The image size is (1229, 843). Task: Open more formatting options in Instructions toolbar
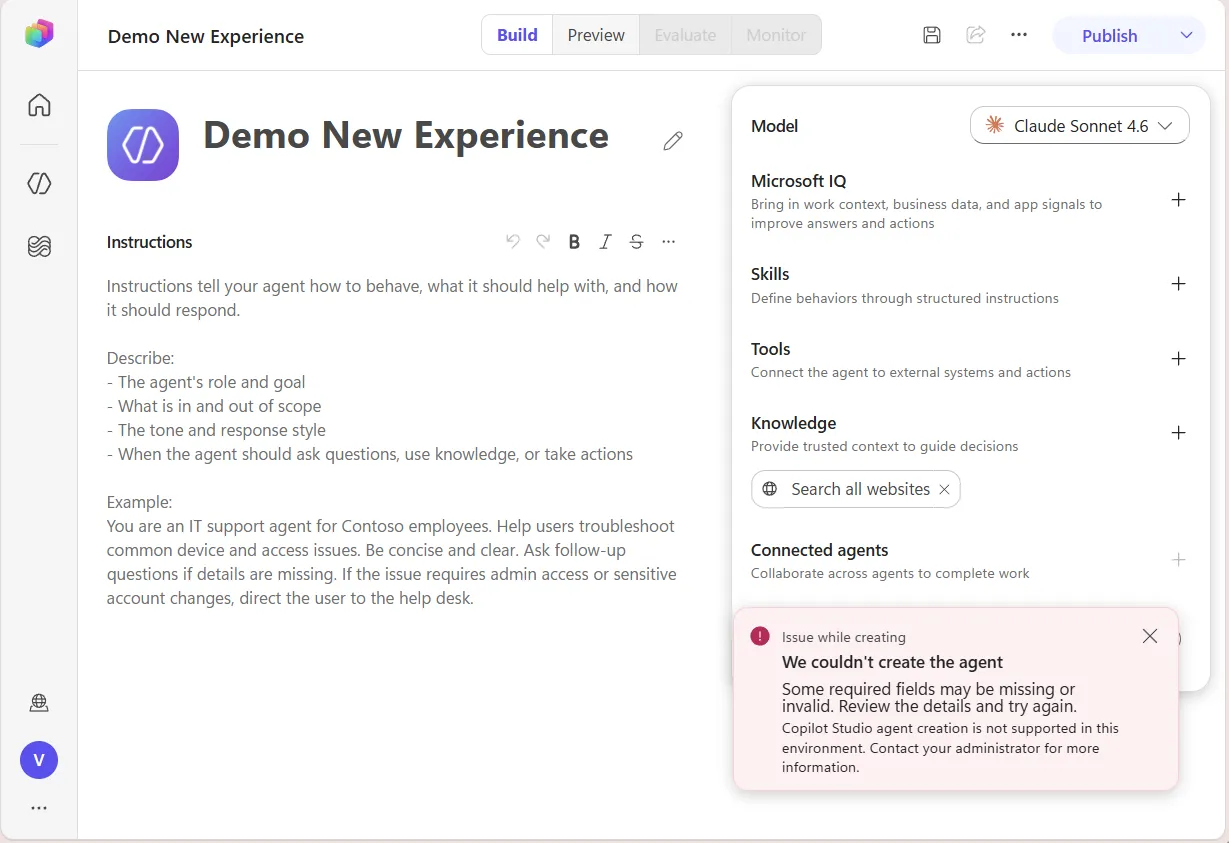click(x=669, y=241)
